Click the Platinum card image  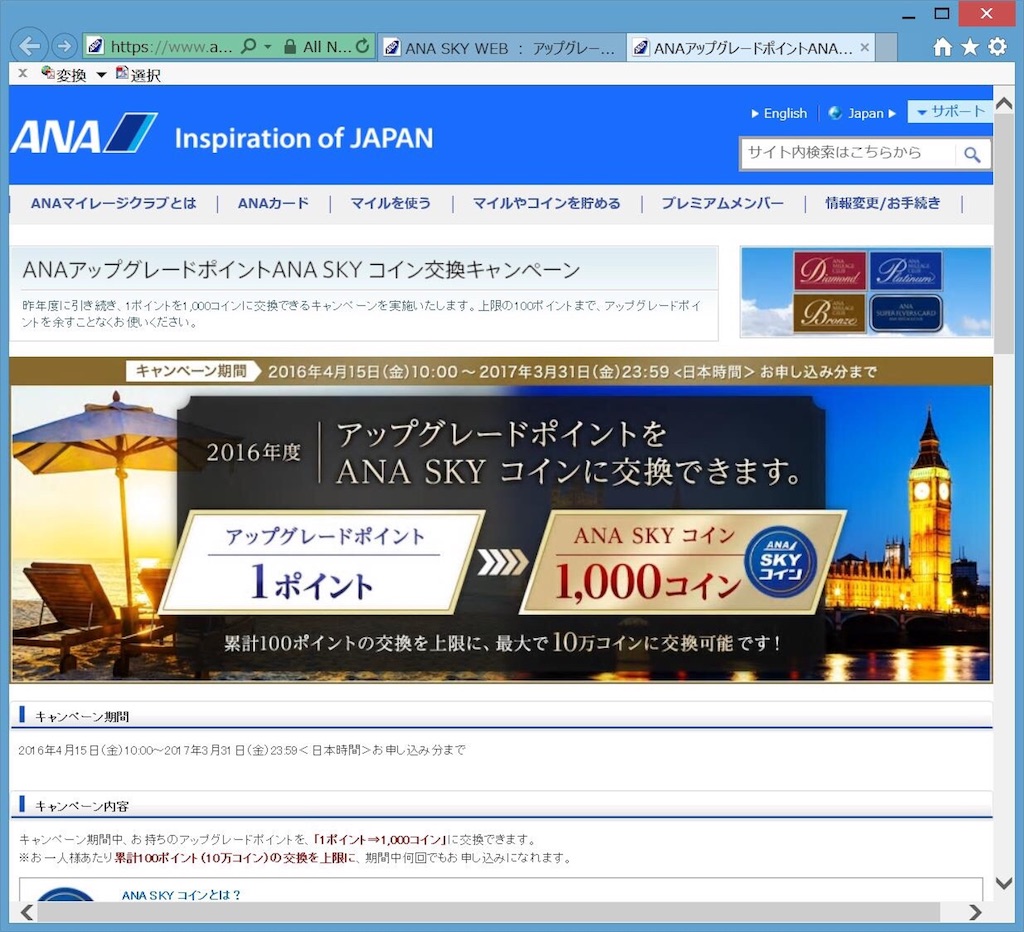(x=906, y=270)
